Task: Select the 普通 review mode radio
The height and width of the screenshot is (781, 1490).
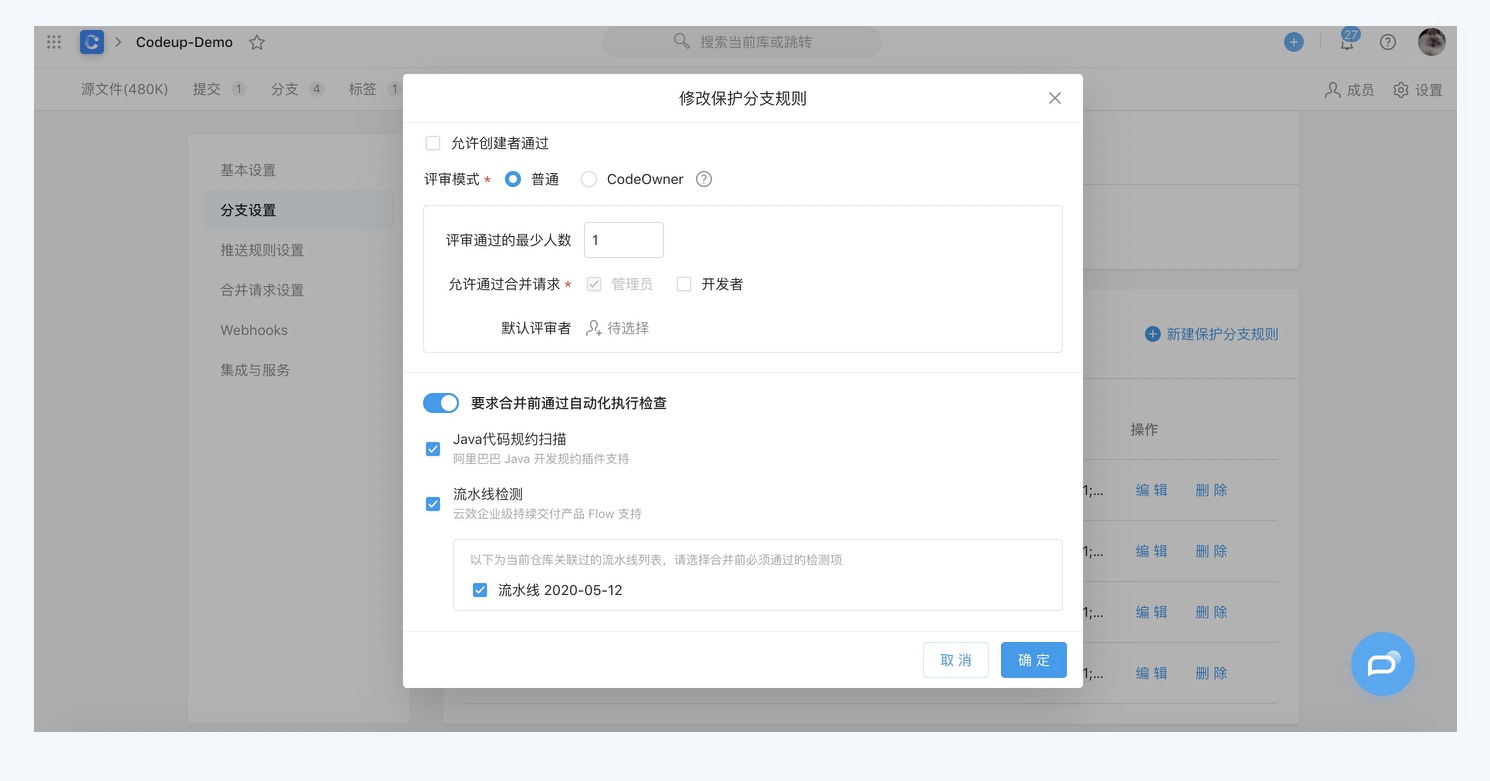Action: [x=513, y=179]
